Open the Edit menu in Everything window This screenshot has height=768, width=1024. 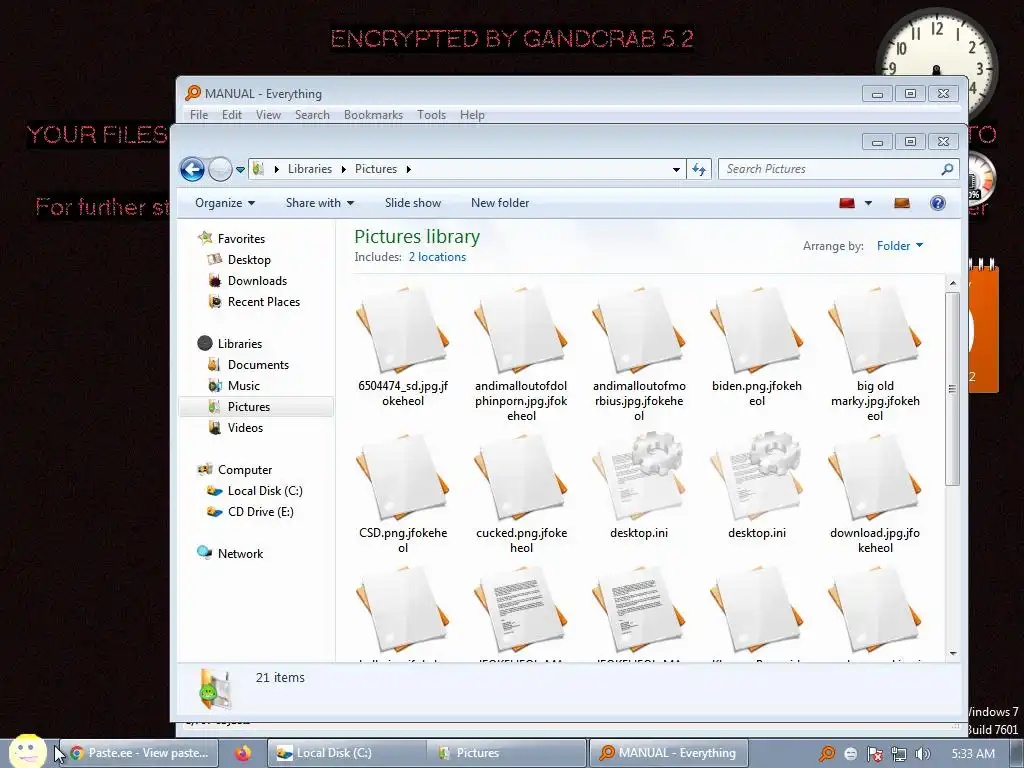click(x=232, y=115)
